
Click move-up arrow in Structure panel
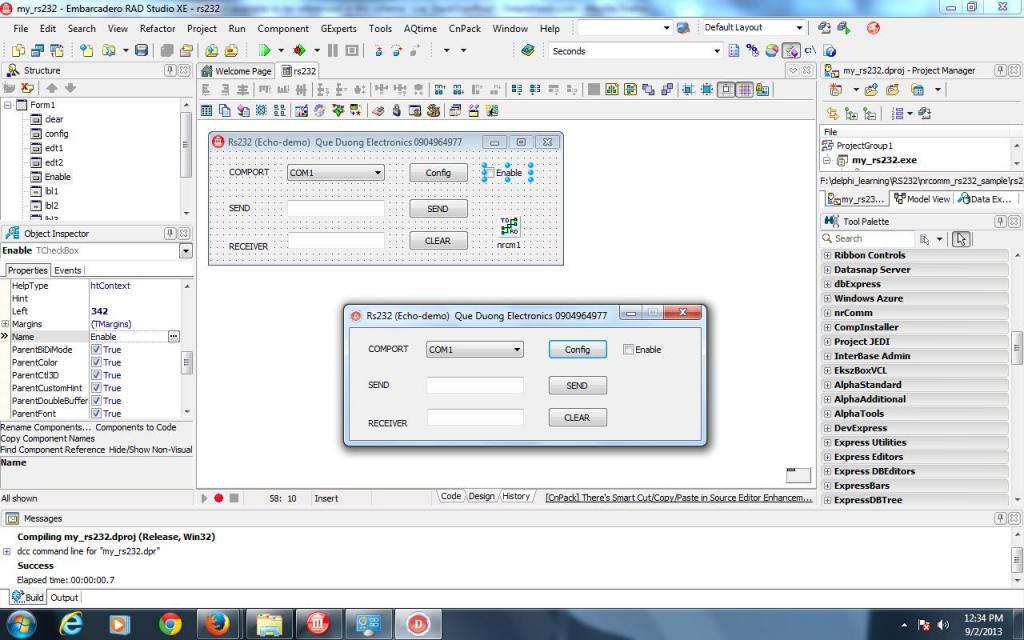tap(52, 88)
